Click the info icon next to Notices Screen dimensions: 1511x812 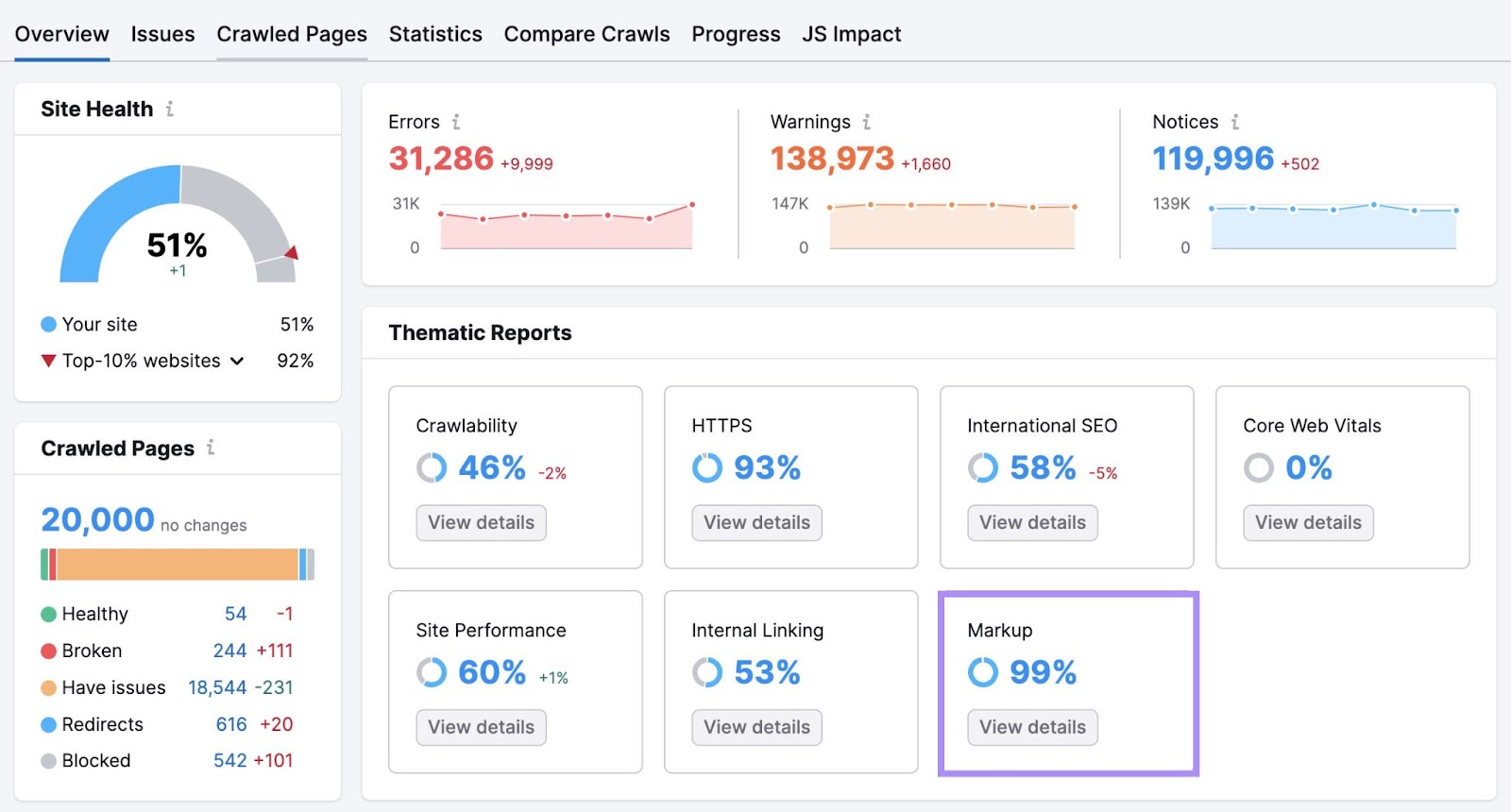click(x=1234, y=122)
